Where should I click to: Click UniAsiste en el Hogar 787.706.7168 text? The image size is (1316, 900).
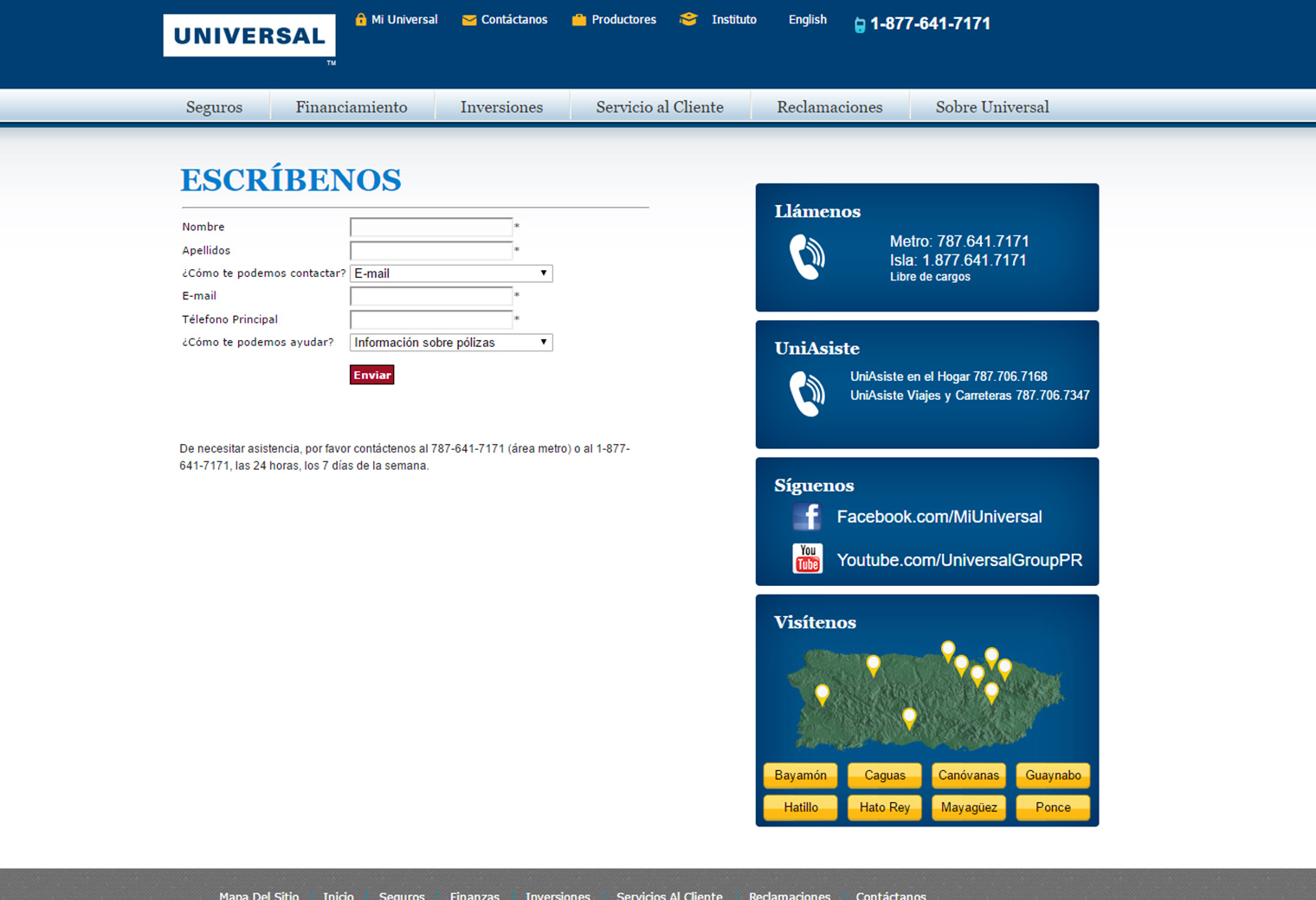[948, 376]
